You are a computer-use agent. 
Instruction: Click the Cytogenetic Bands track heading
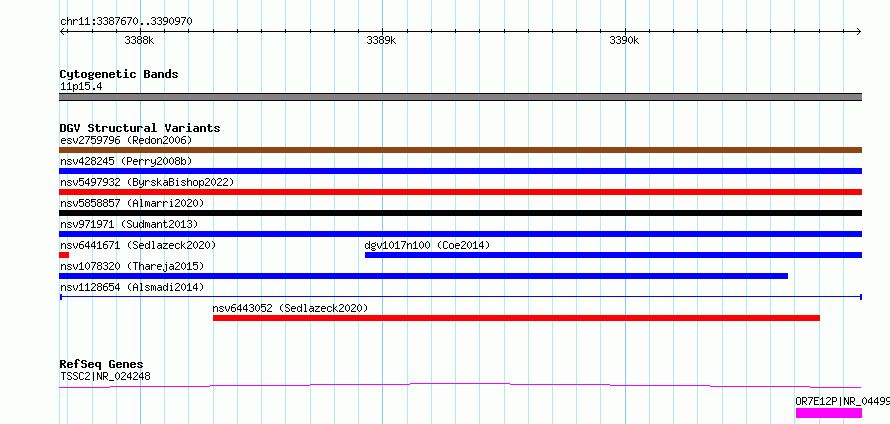119,74
